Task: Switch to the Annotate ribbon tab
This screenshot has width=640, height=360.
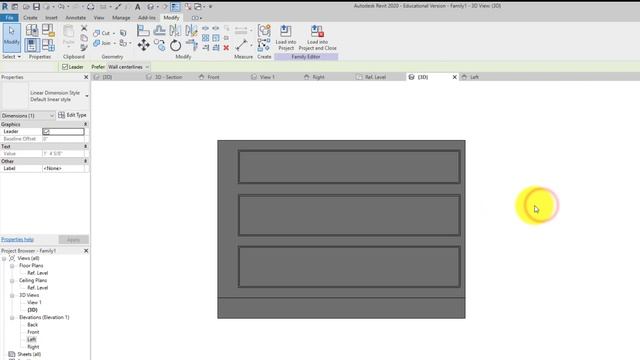Action: pos(76,18)
